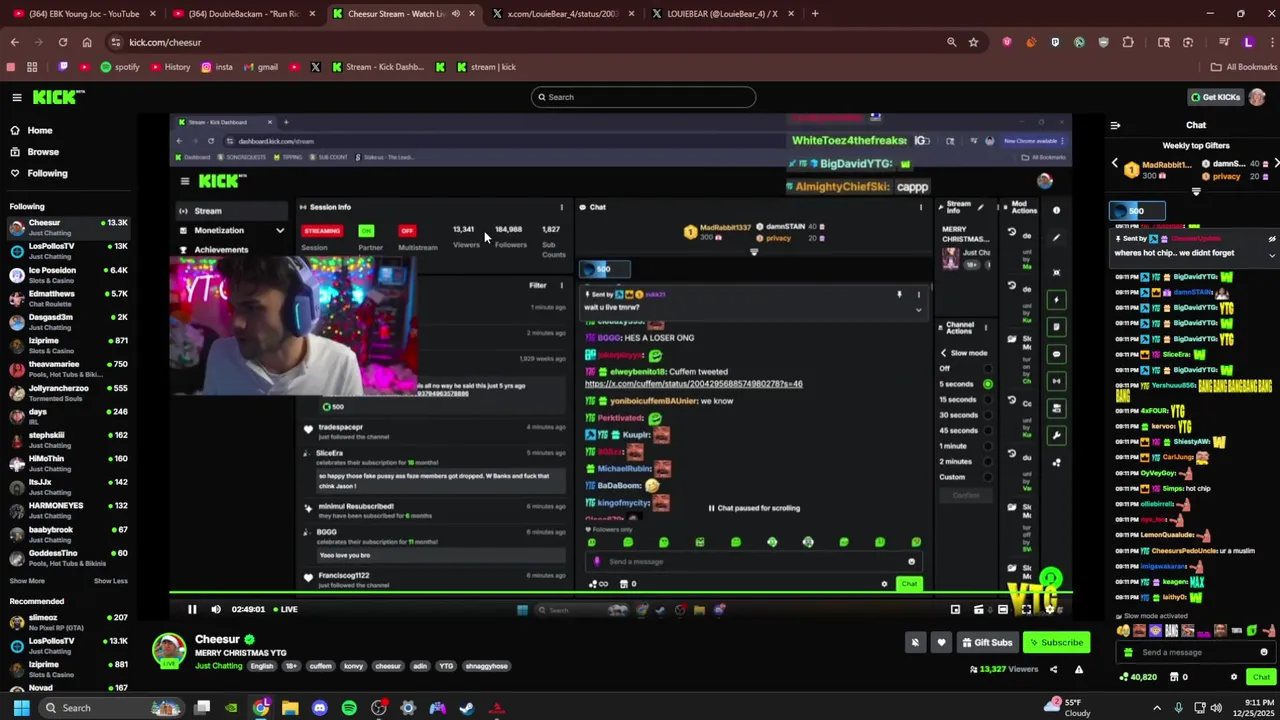Viewport: 1280px width, 720px height.
Task: Open Spotify from the taskbar
Action: (349, 708)
